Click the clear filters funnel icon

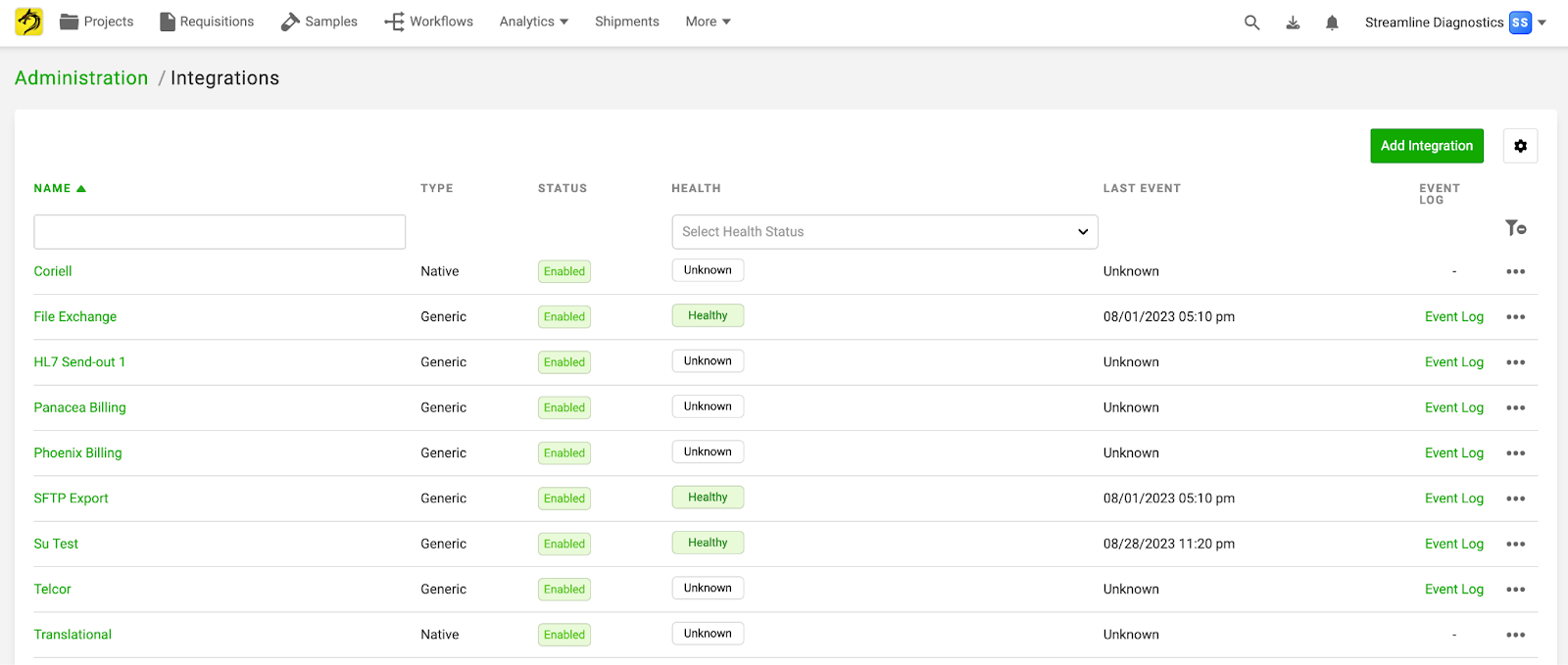1515,228
